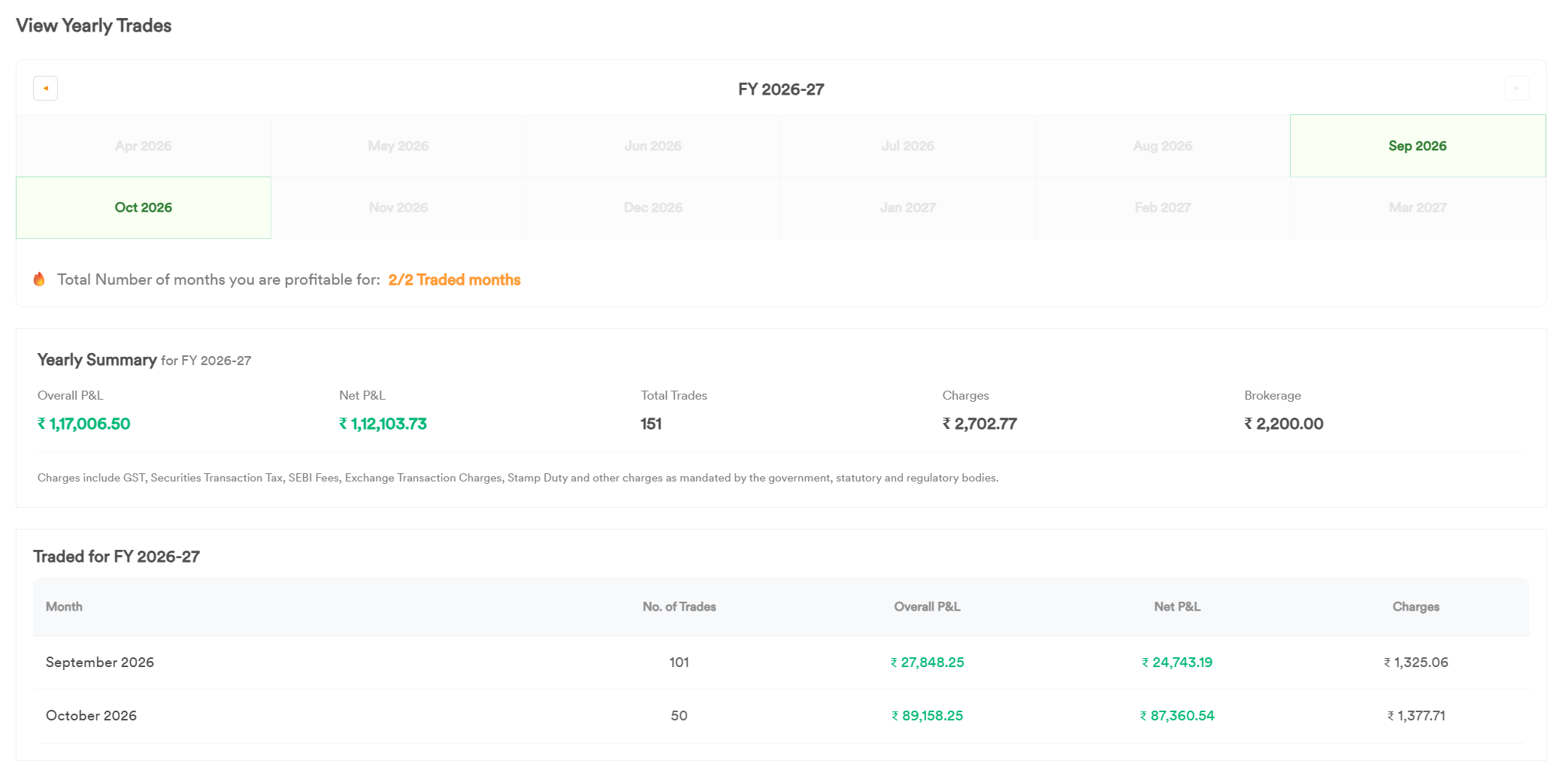This screenshot has height=779, width=1568.
Task: Open the September 2026 row
Action: pos(781,663)
